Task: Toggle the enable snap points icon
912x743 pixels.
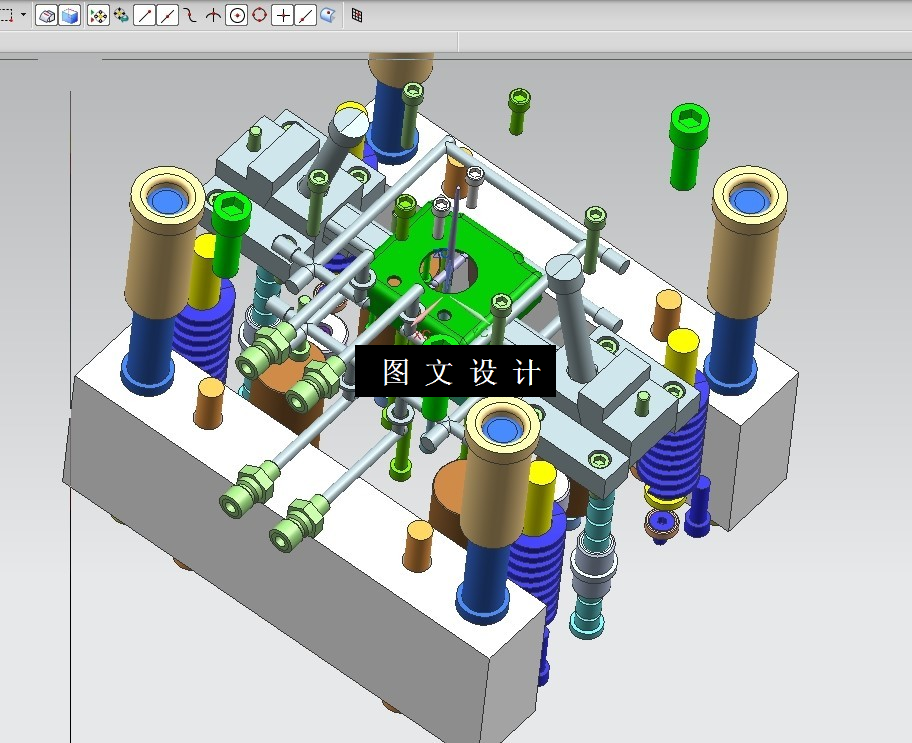Action: tap(98, 16)
